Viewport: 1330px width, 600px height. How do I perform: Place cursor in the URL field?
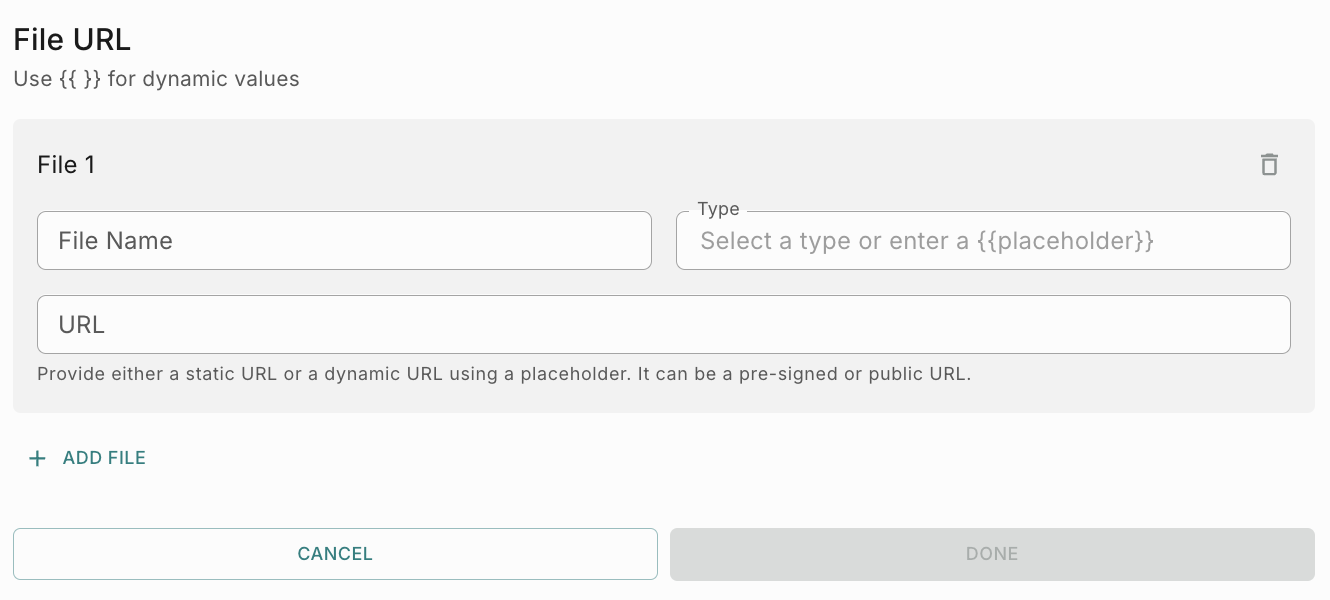tap(664, 324)
